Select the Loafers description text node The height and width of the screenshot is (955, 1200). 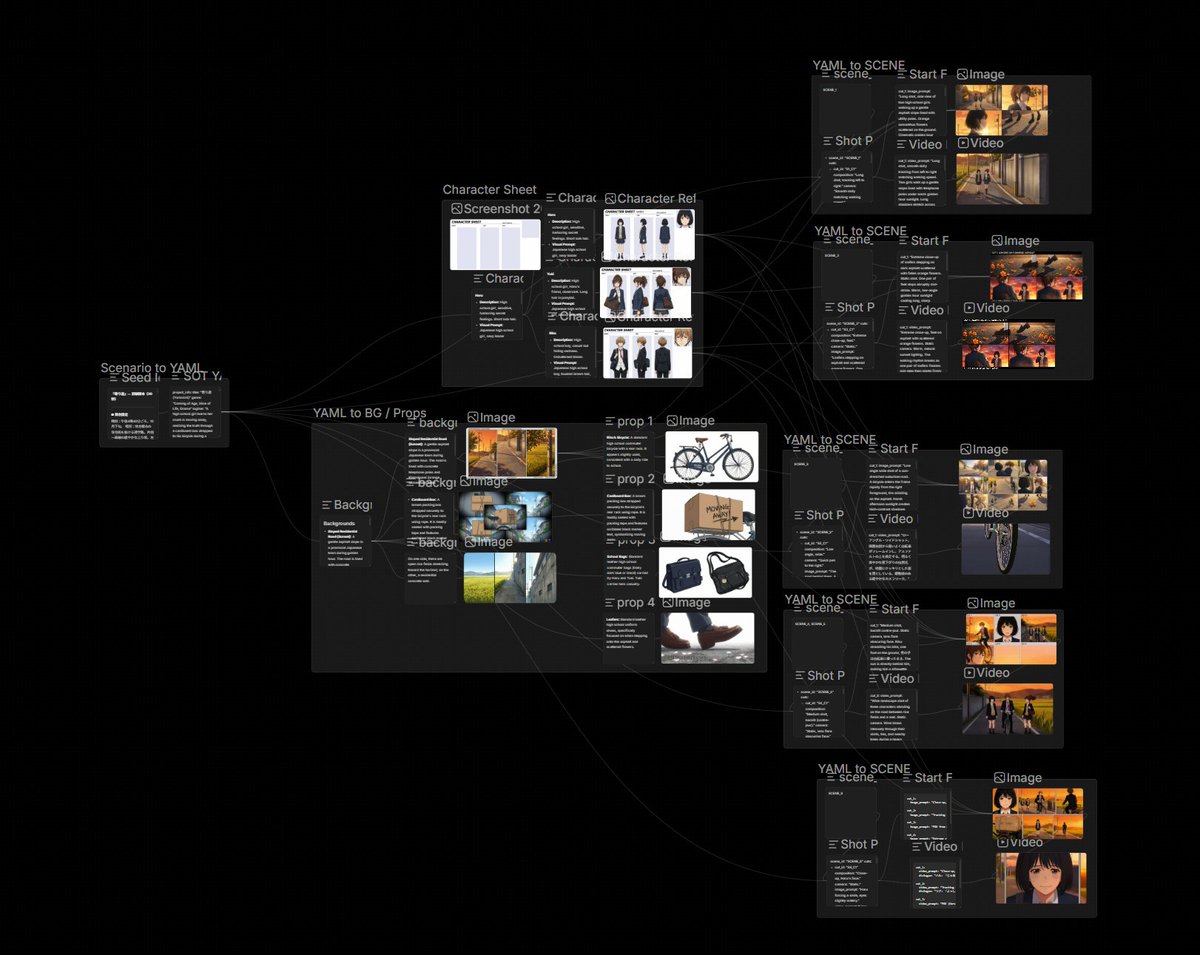click(x=629, y=638)
